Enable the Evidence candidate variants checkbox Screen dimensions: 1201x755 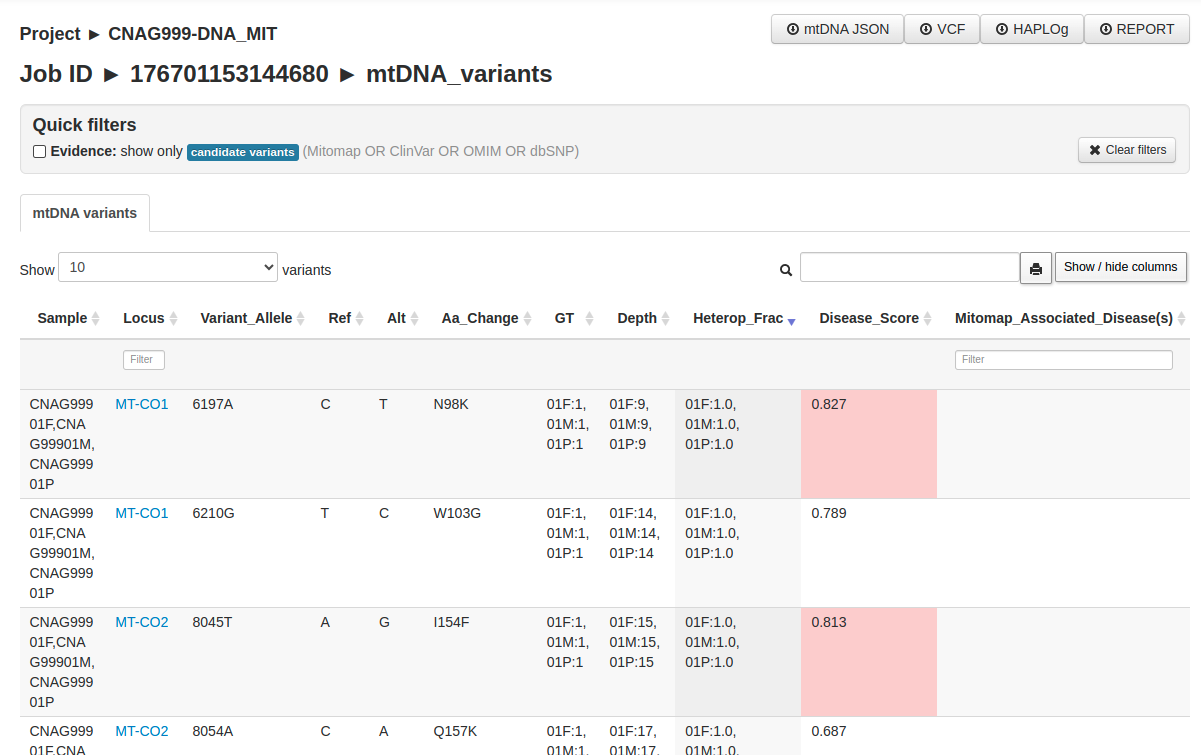tap(40, 152)
